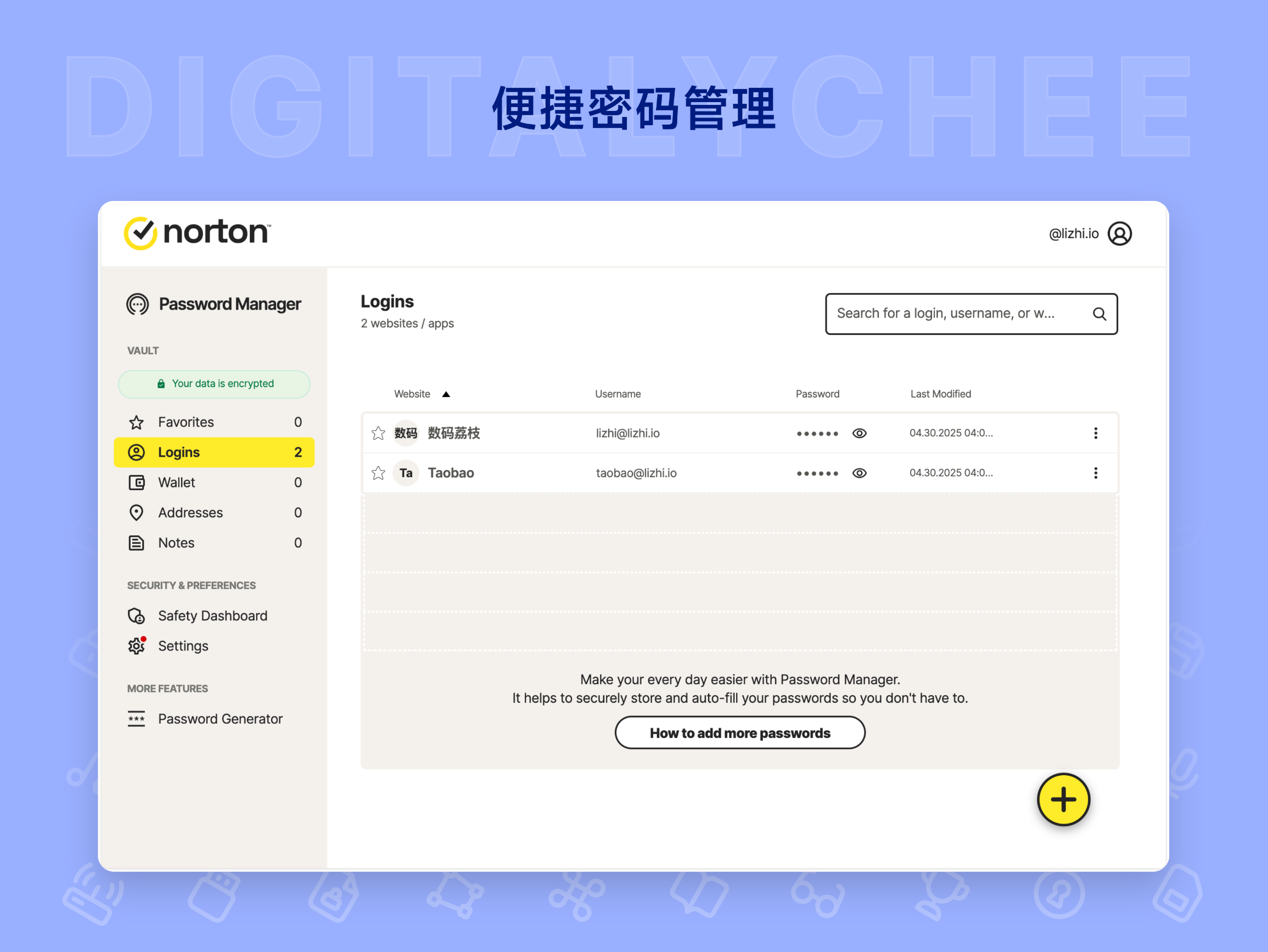Switch to the Logins section
This screenshot has width=1268, height=952.
point(178,452)
